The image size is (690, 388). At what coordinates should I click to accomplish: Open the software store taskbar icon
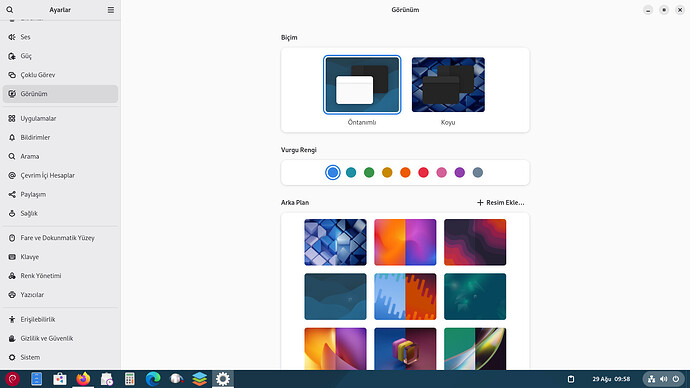(59, 379)
